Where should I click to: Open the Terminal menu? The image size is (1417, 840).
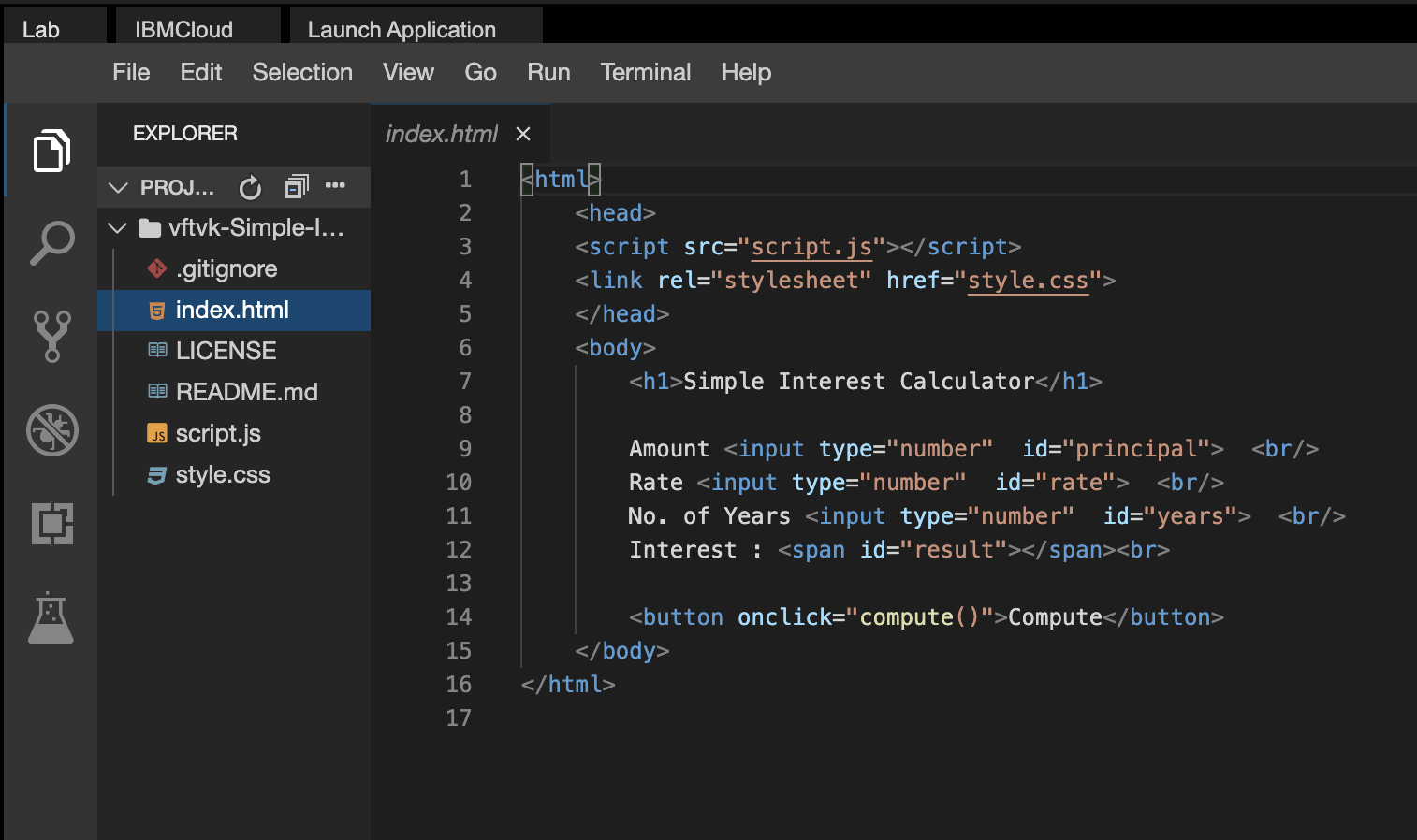point(645,73)
